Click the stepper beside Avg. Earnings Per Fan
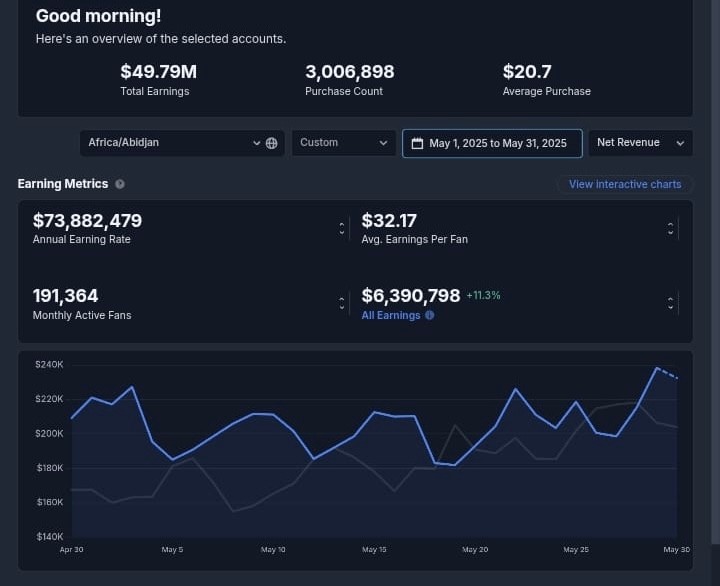 pyautogui.click(x=670, y=228)
